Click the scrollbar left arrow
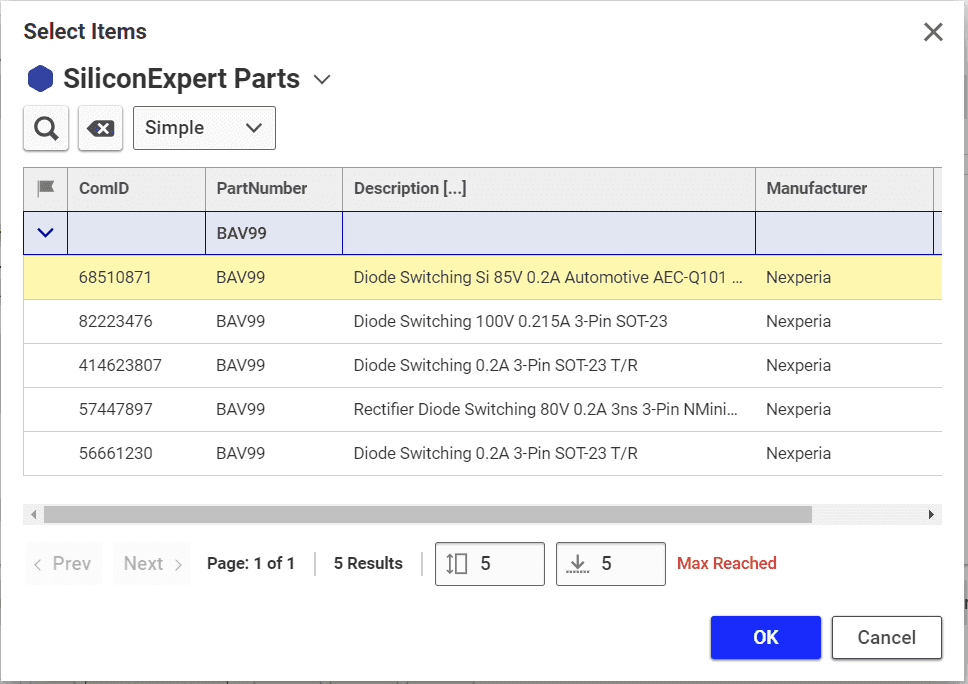 pyautogui.click(x=33, y=514)
